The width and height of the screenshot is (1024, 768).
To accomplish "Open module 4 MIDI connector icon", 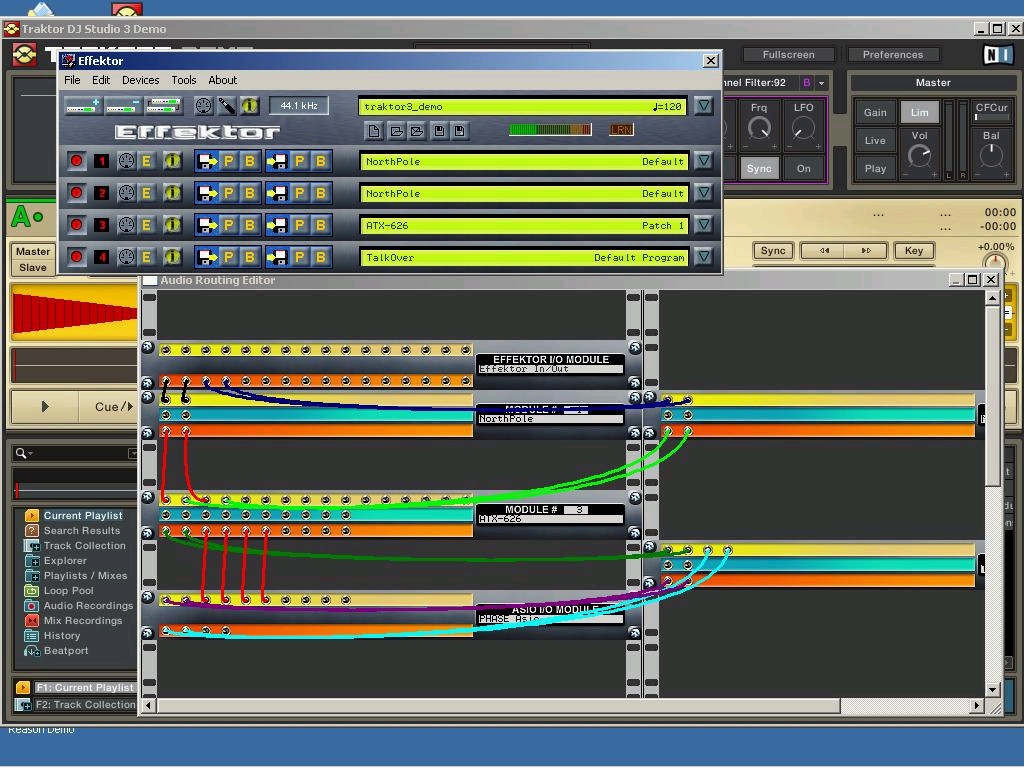I will point(126,257).
